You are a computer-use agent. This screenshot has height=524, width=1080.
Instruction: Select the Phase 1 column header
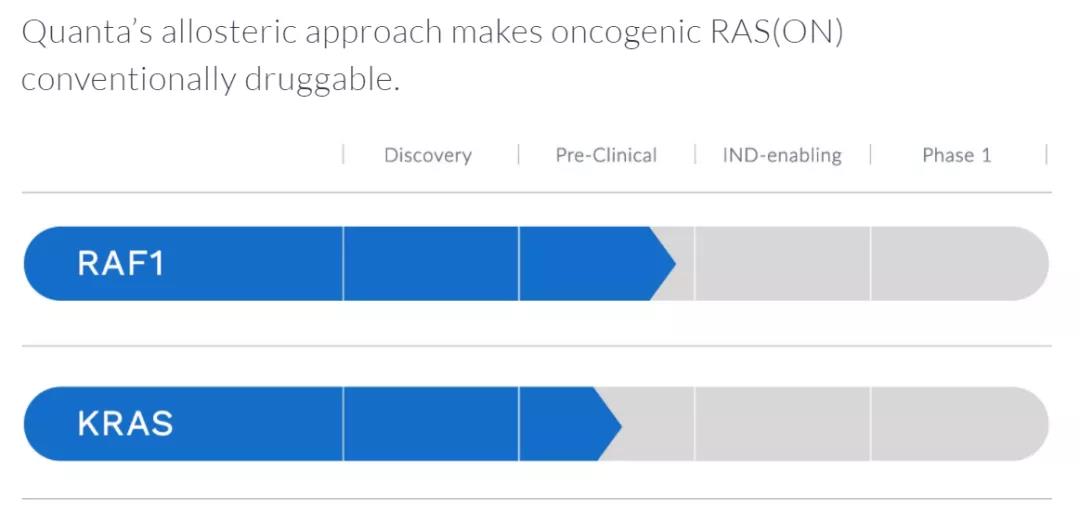(x=957, y=155)
